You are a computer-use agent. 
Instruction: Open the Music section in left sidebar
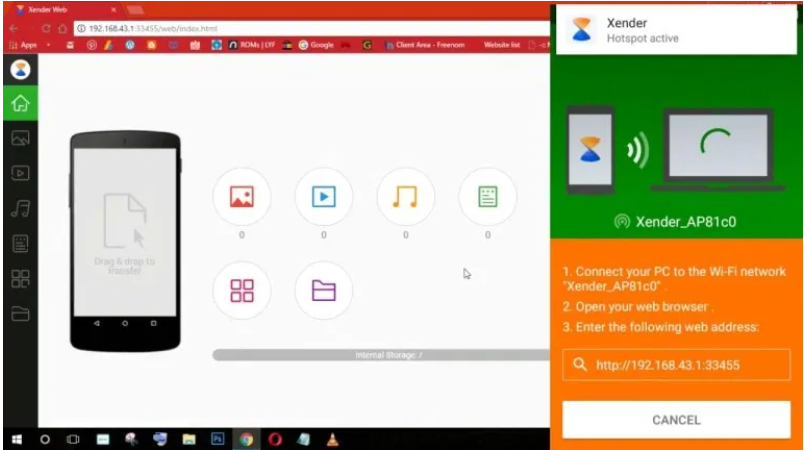[x=19, y=208]
